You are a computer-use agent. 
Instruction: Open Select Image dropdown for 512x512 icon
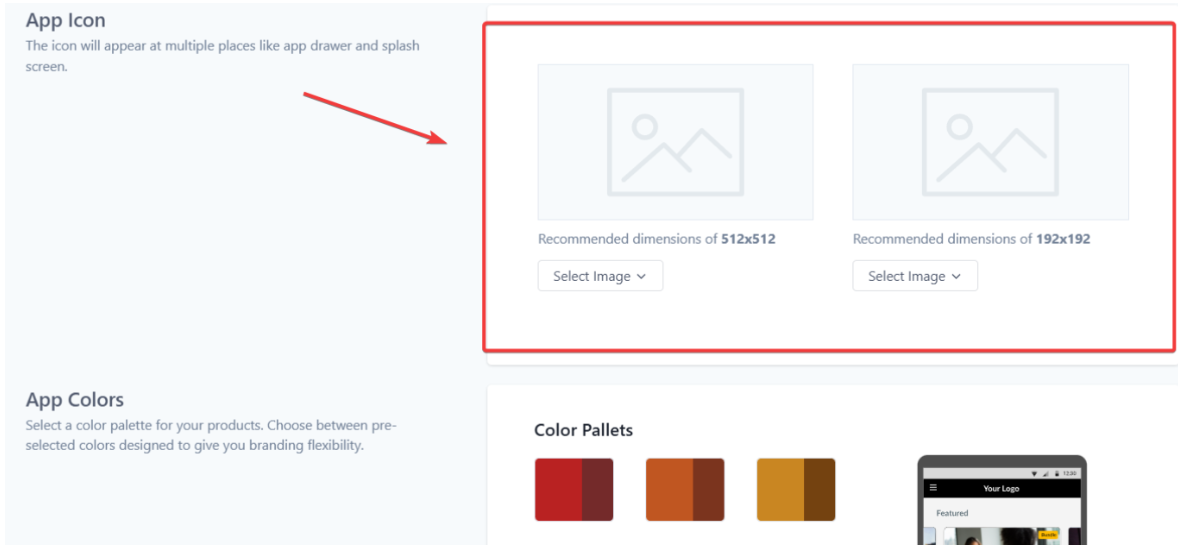pyautogui.click(x=600, y=276)
